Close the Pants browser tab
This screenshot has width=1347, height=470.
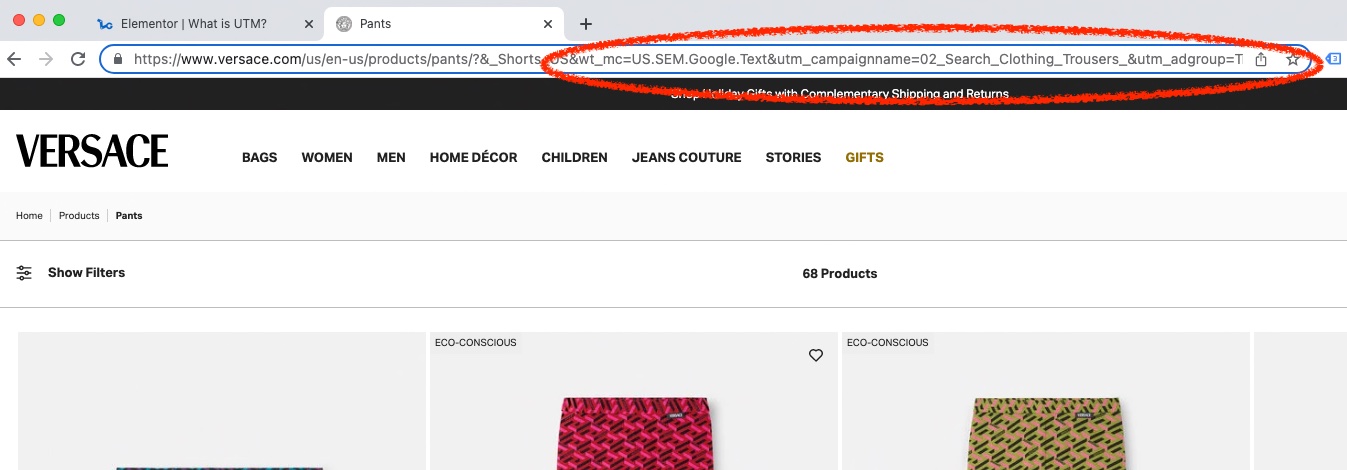pyautogui.click(x=547, y=24)
